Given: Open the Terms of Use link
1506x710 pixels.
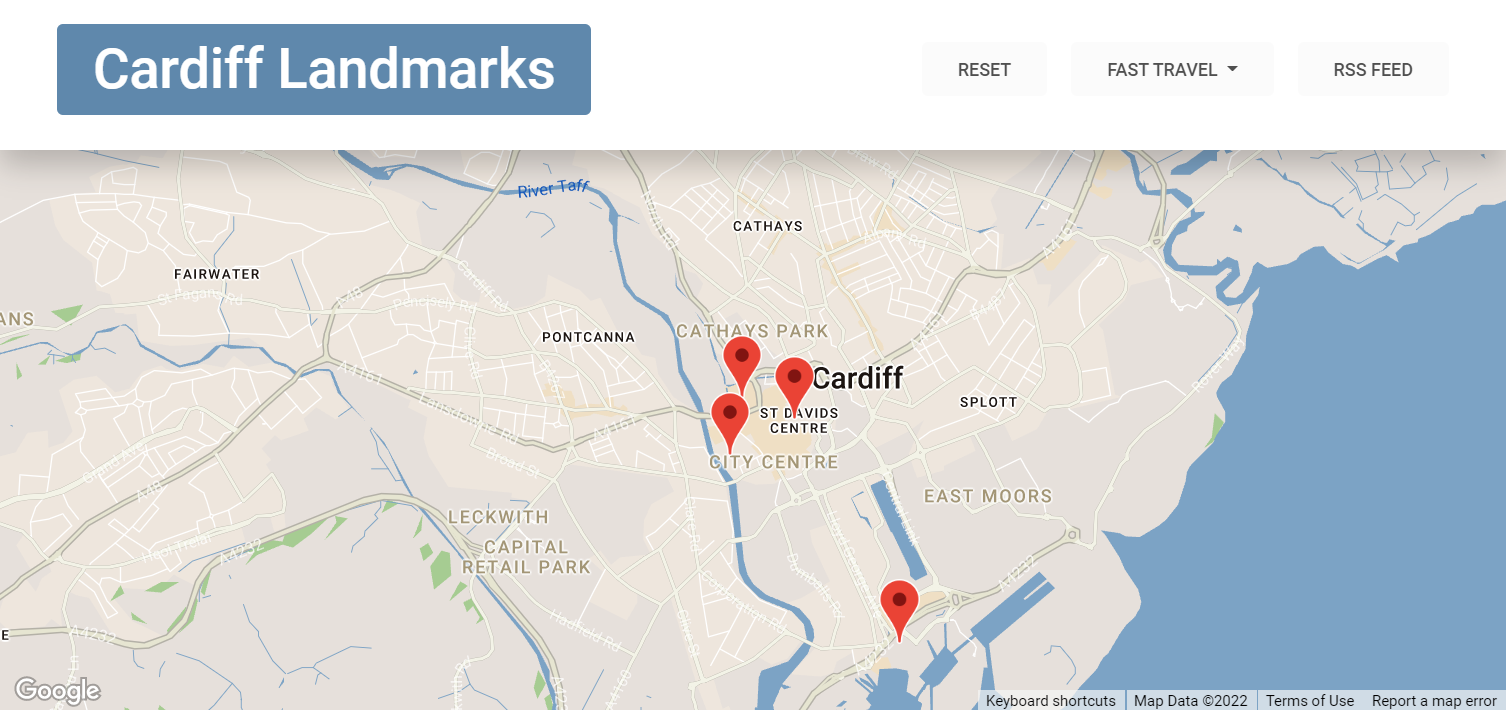Looking at the screenshot, I should pyautogui.click(x=1310, y=700).
